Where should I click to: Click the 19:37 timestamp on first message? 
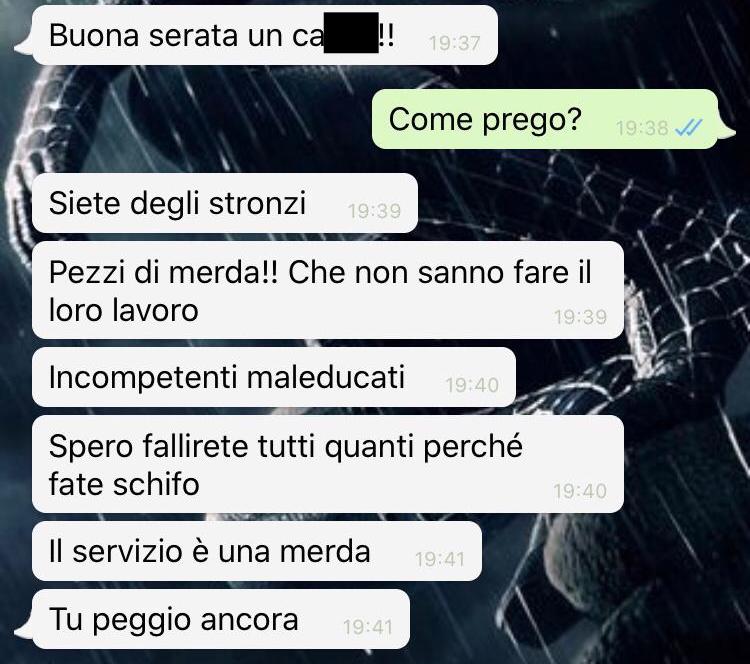point(454,44)
